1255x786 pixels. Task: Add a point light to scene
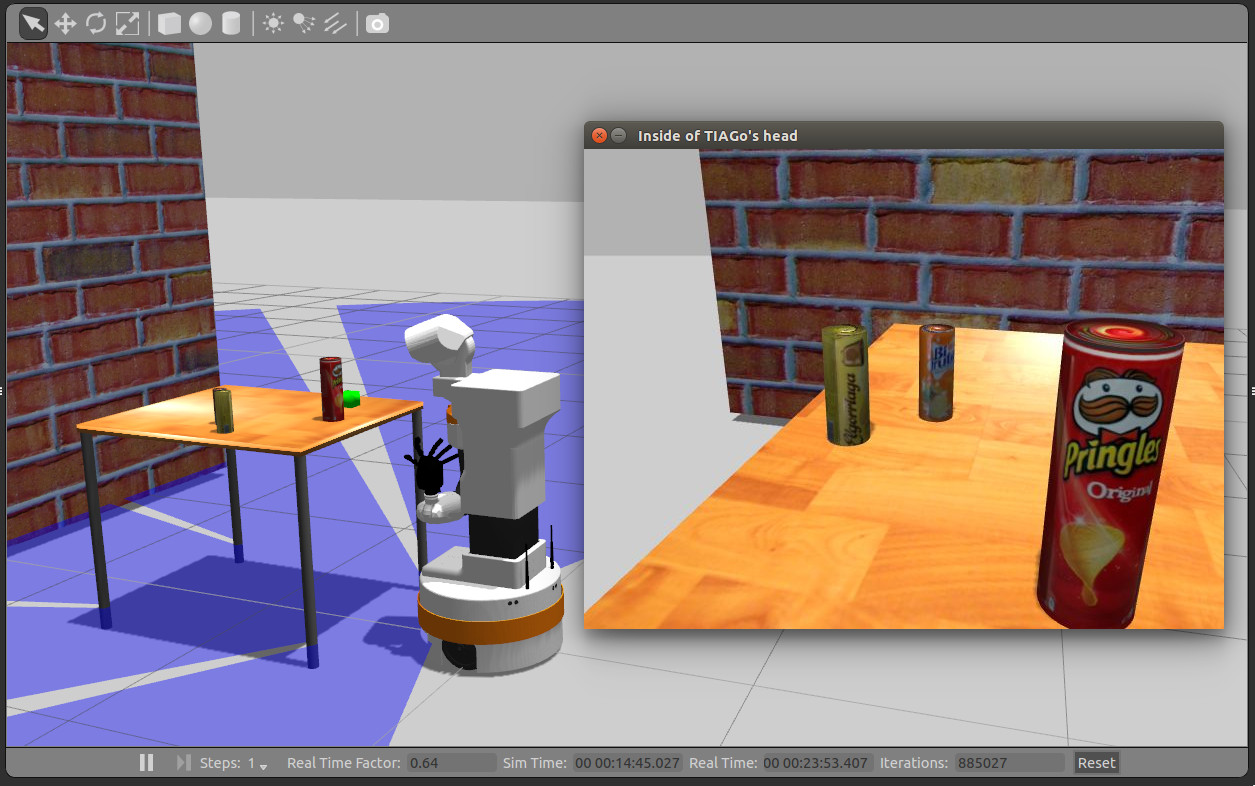coord(273,23)
